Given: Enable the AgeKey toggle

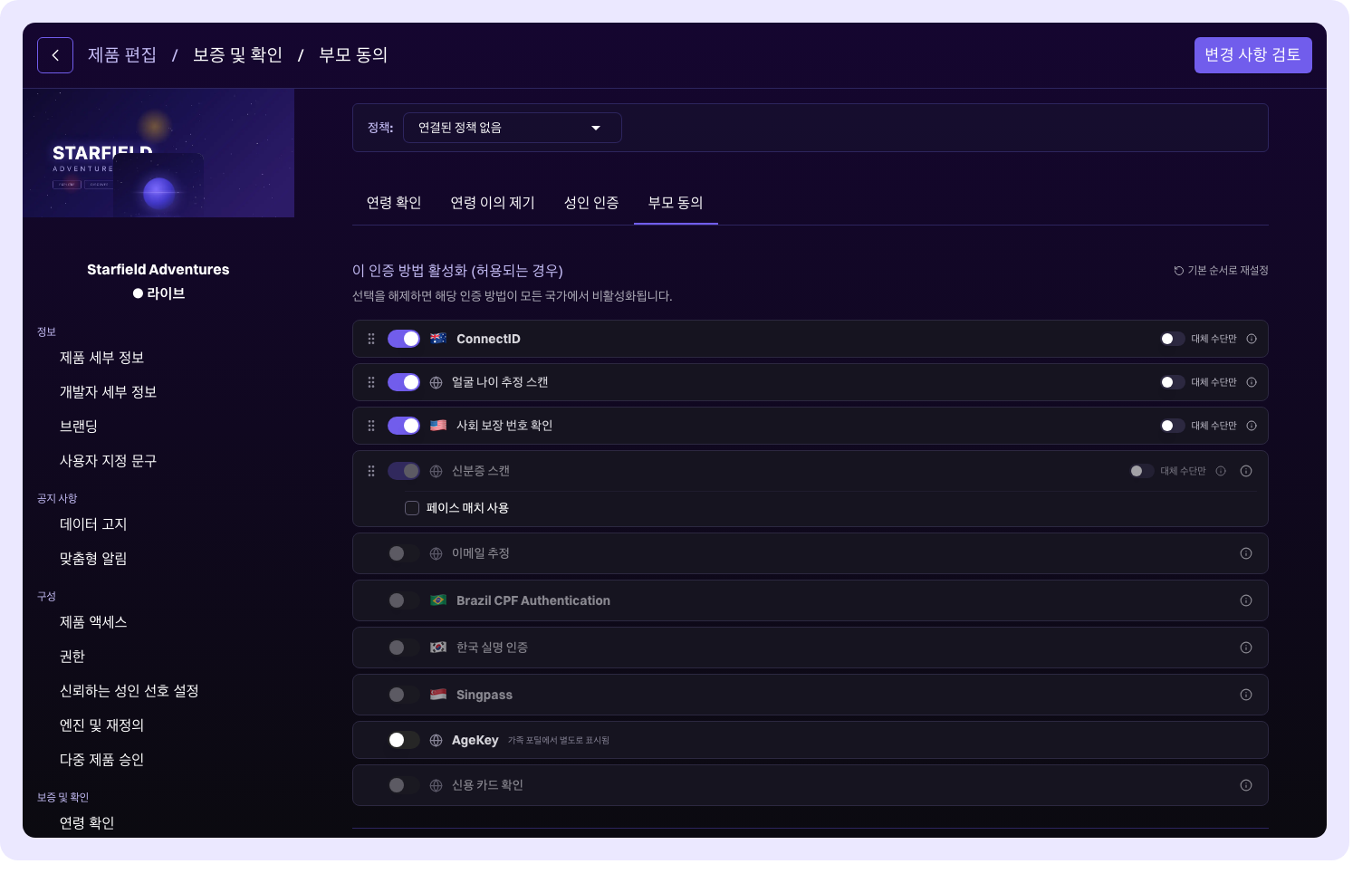Looking at the screenshot, I should tap(404, 740).
